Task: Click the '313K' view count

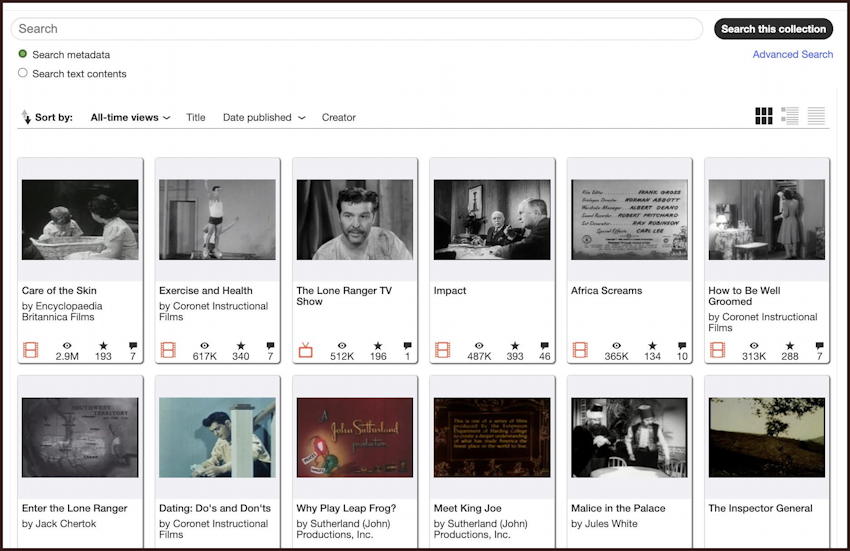Action: point(754,356)
